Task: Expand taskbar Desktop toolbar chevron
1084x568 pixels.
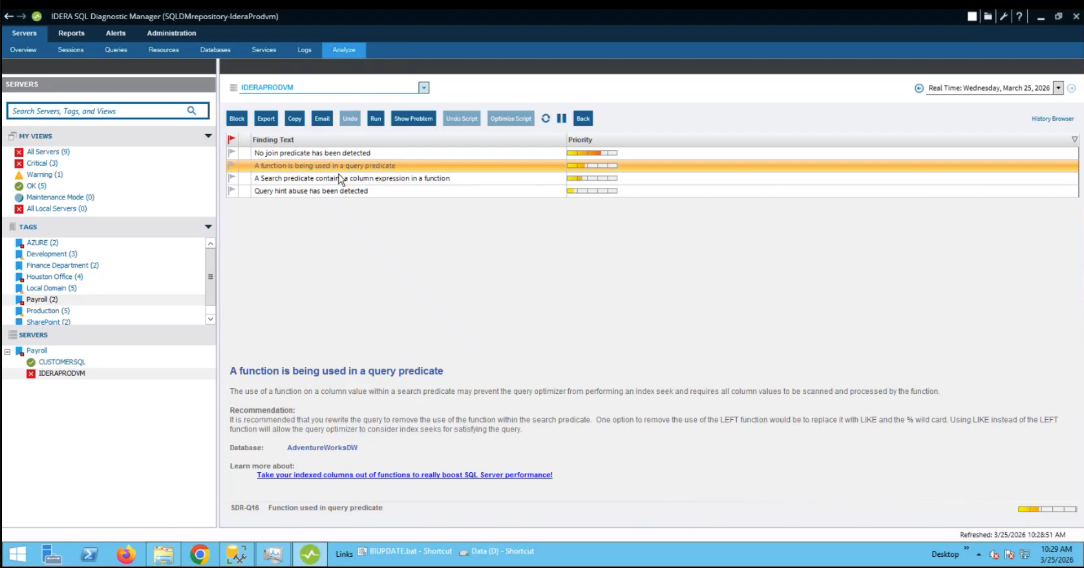Action: (966, 550)
